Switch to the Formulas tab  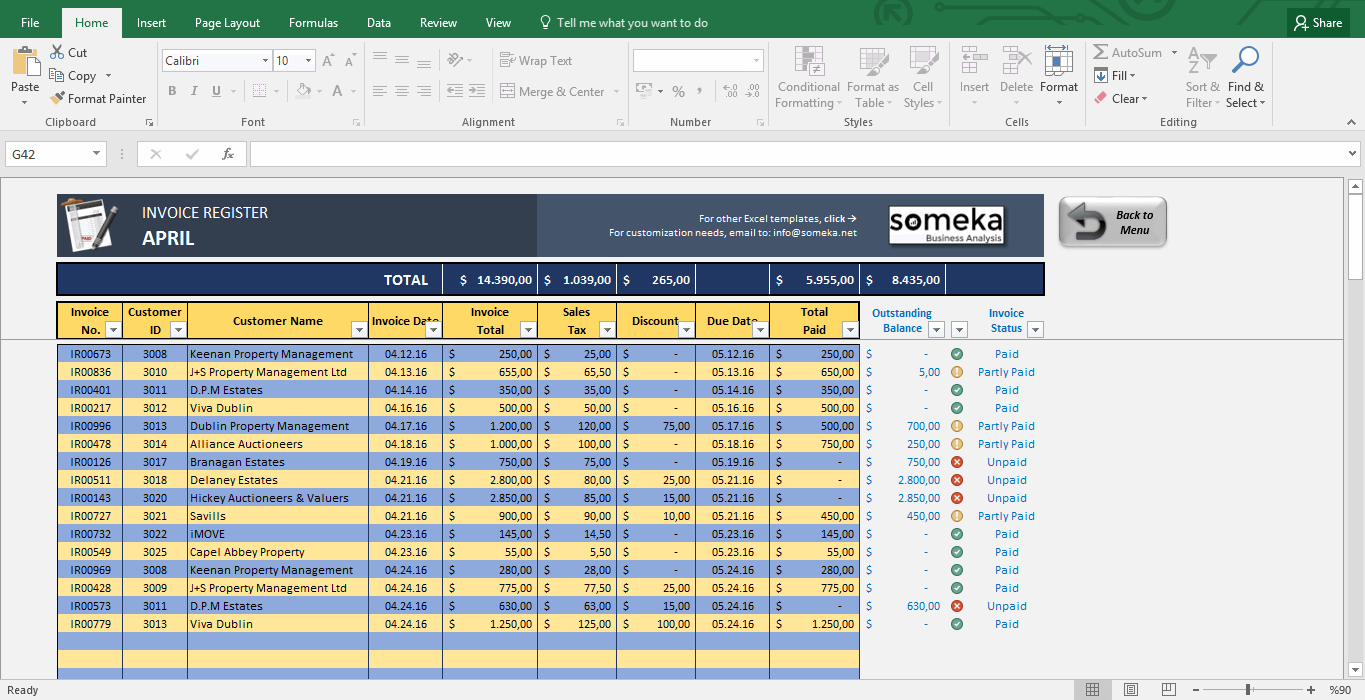[x=313, y=22]
